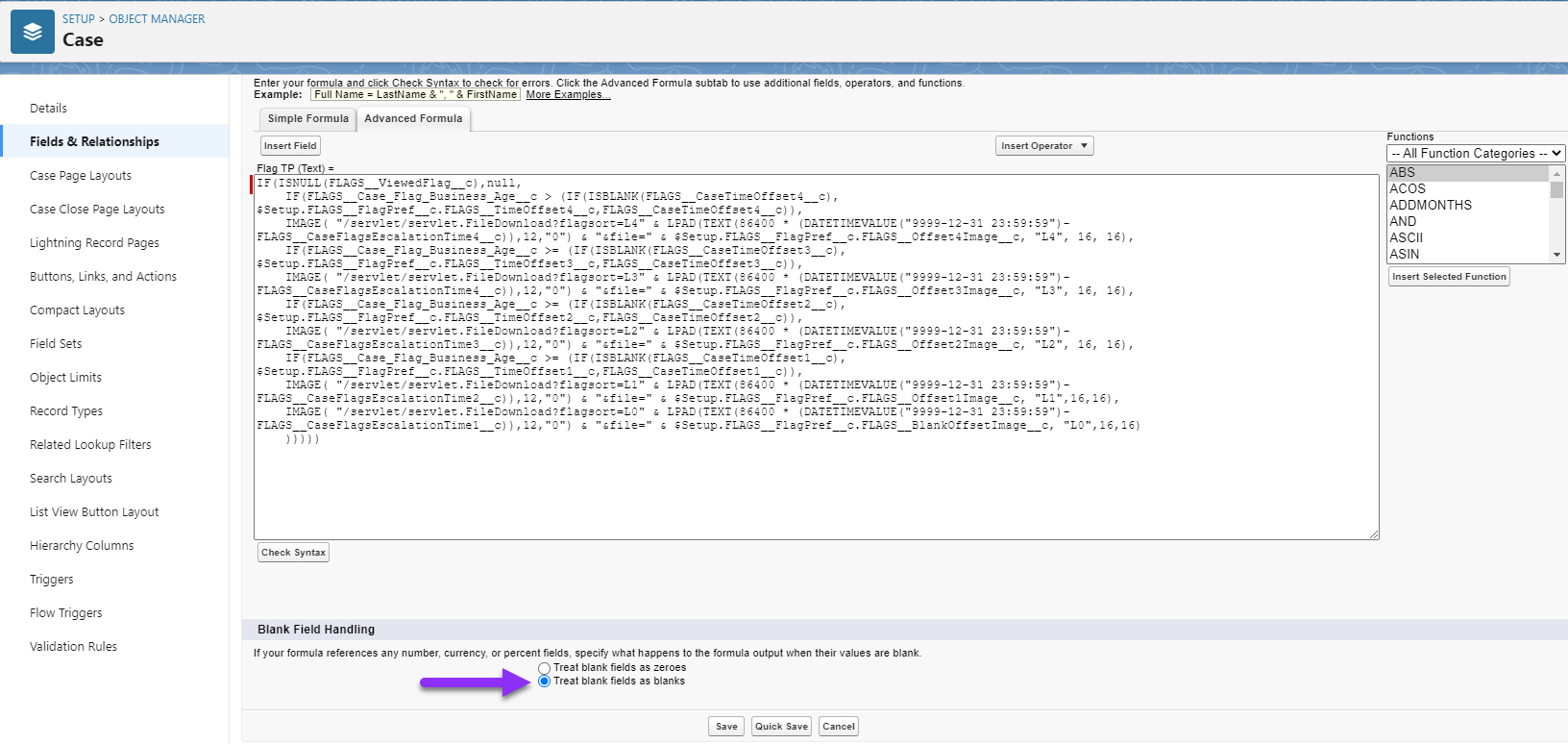Open the More Examples link
Viewport: 1568px width, 744px height.
568,95
